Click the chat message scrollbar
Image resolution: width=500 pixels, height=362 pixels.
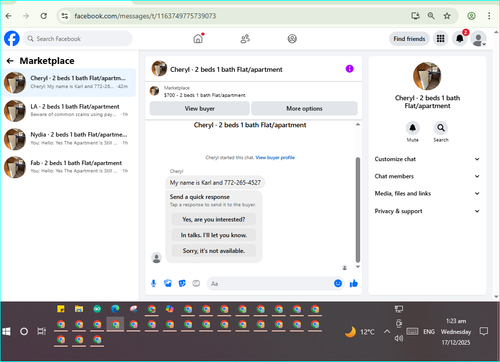pyautogui.click(x=358, y=210)
